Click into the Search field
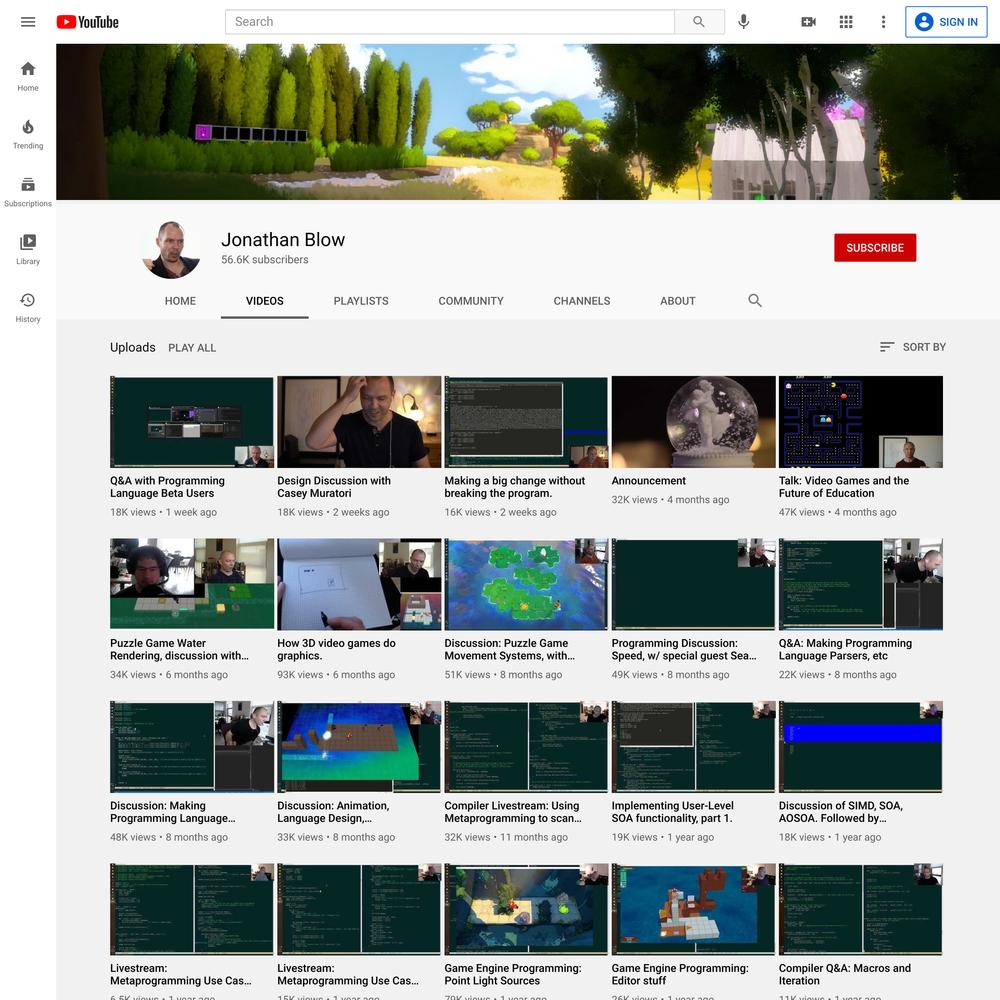The height and width of the screenshot is (1000, 1000). (x=450, y=22)
